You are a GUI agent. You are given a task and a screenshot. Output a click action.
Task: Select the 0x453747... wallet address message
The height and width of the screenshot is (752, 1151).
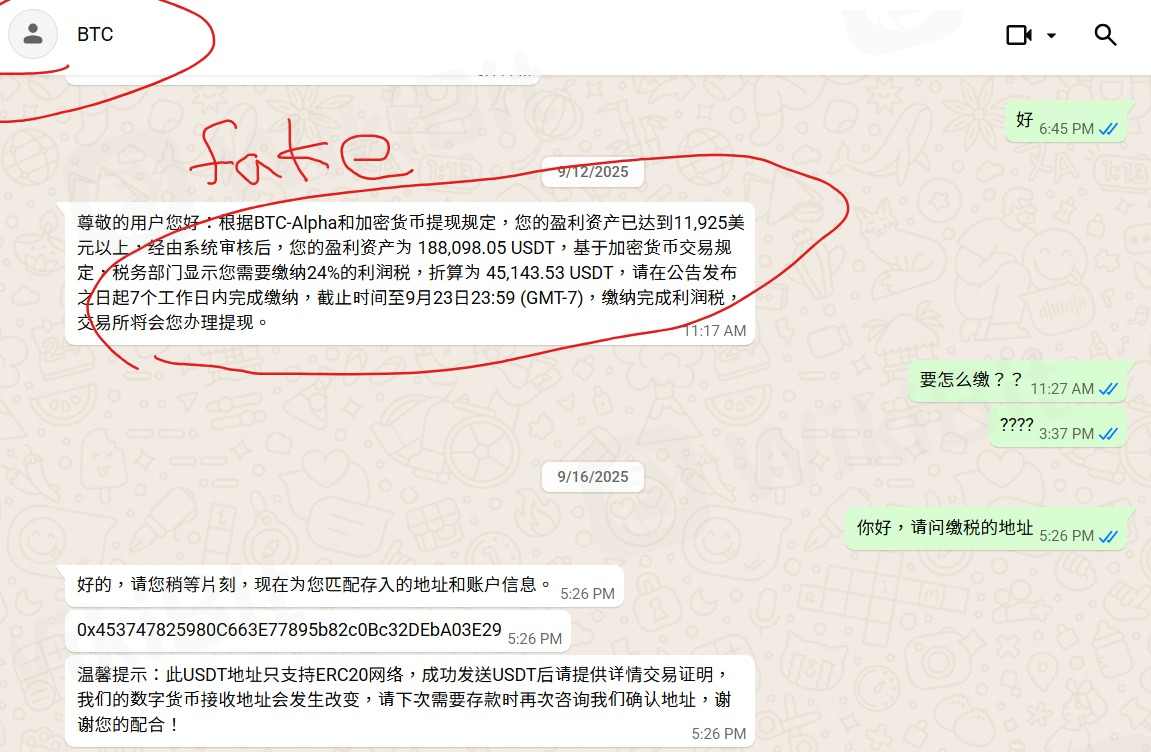coord(318,630)
